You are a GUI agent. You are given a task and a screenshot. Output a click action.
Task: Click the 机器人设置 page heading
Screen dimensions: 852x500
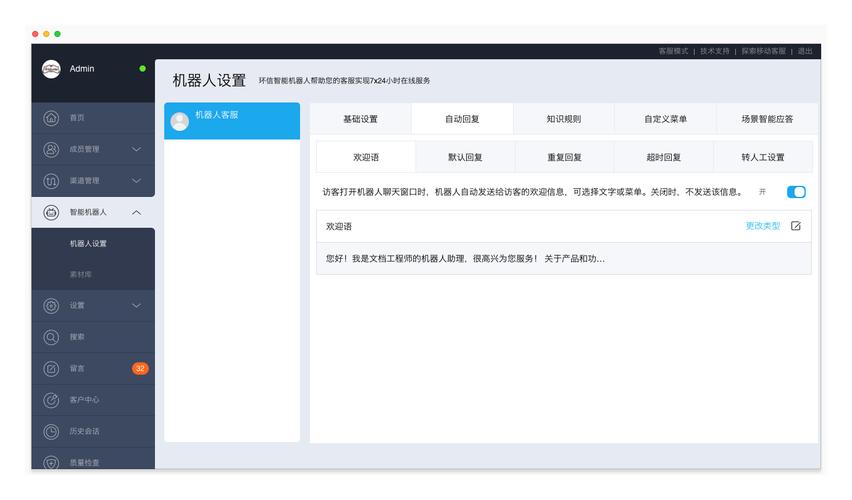click(209, 80)
